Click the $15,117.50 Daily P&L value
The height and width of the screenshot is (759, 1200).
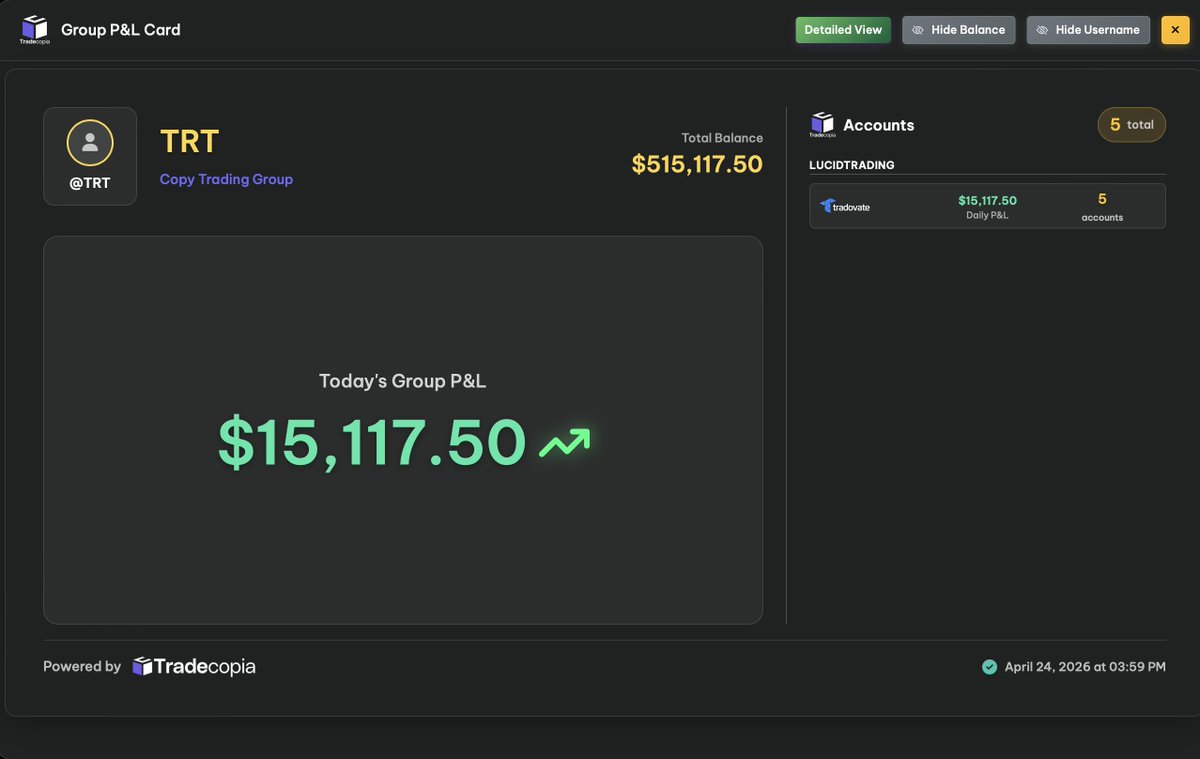[987, 201]
